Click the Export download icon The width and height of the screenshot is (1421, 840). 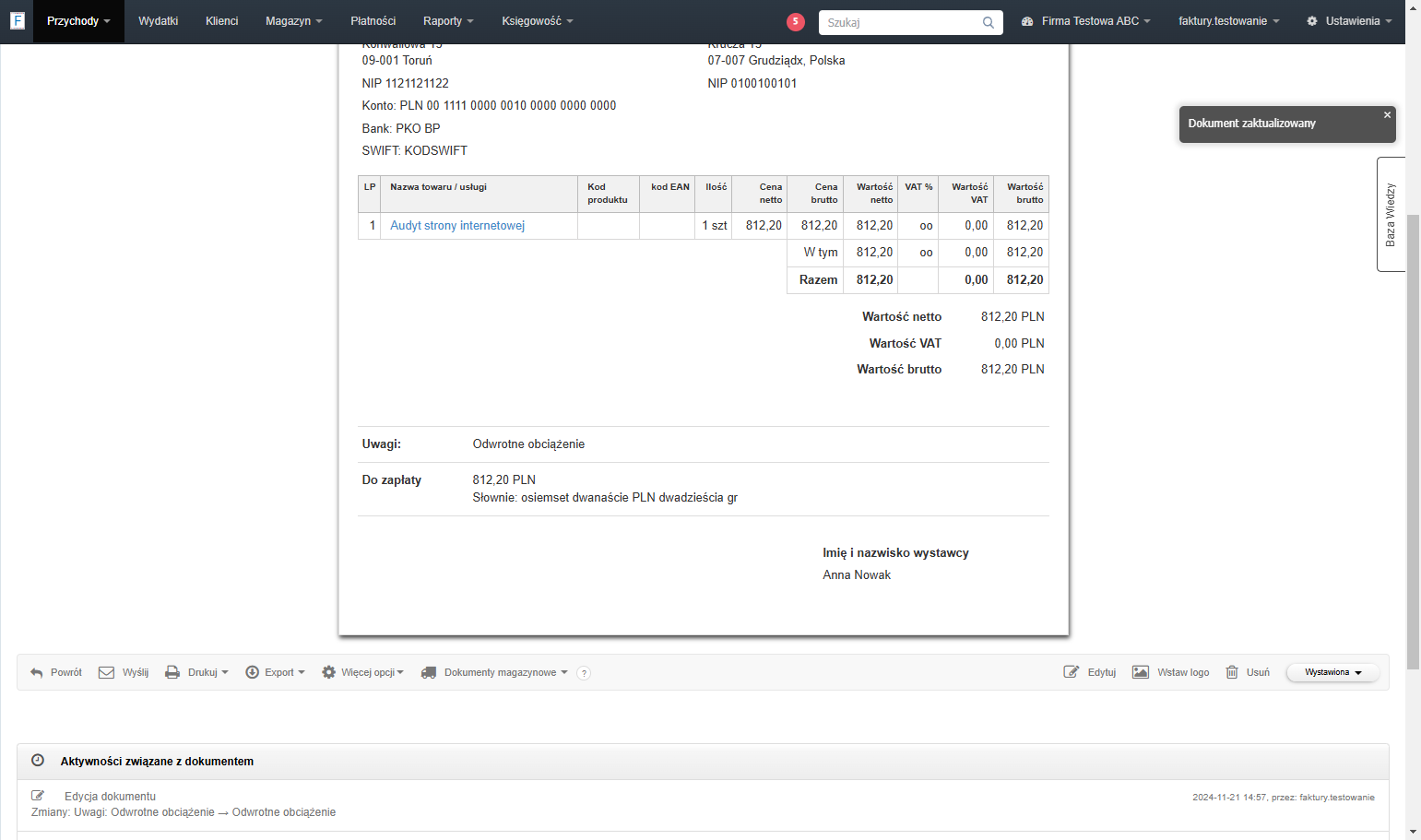point(252,672)
